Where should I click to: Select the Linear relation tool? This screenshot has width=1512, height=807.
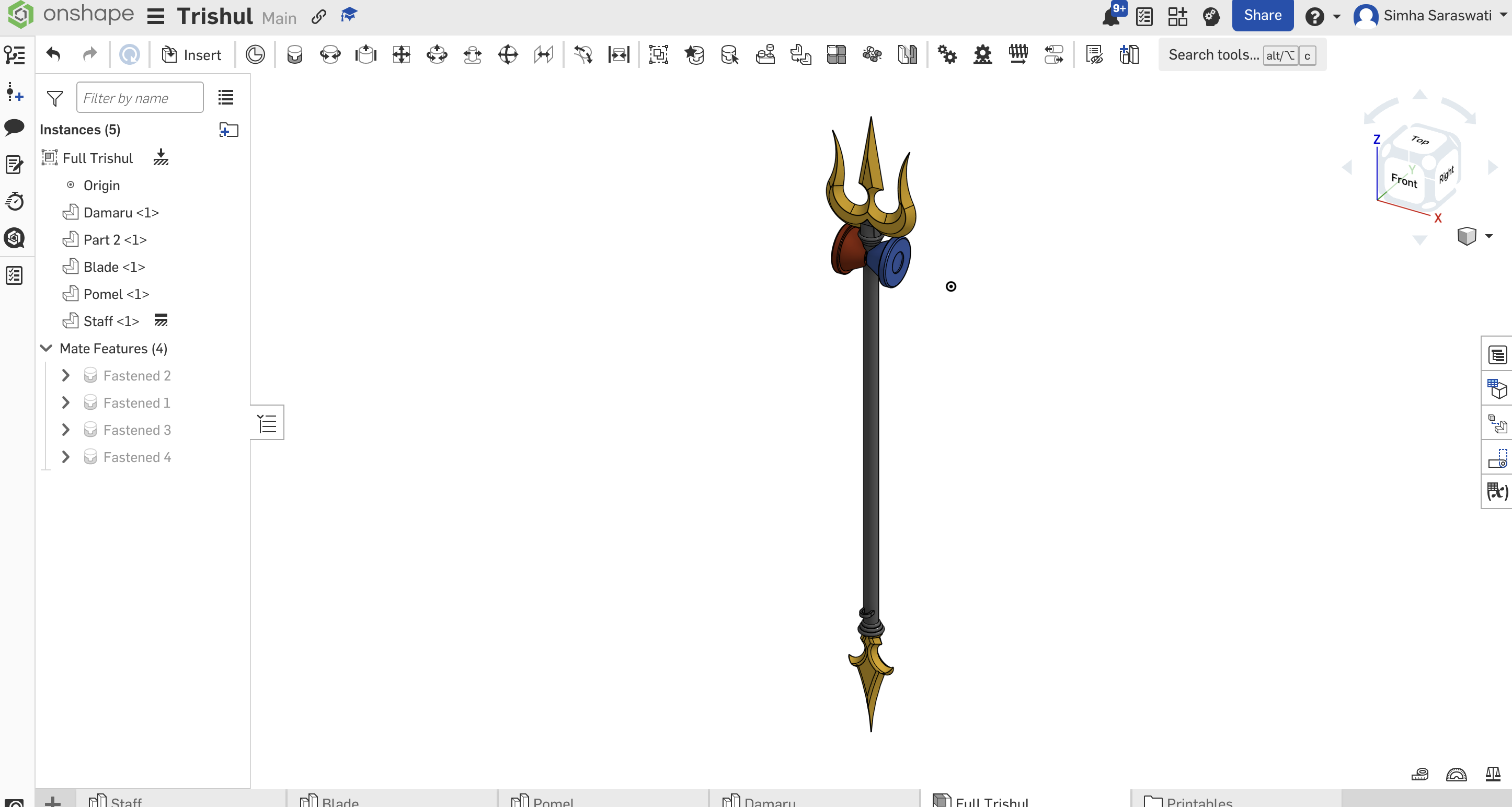[x=1053, y=54]
